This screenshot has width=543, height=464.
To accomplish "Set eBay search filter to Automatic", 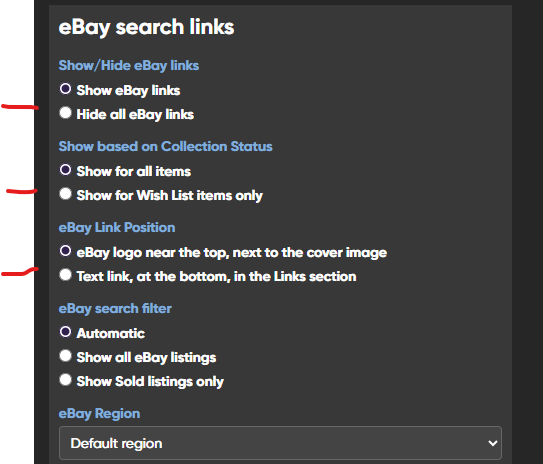I will (x=65, y=332).
